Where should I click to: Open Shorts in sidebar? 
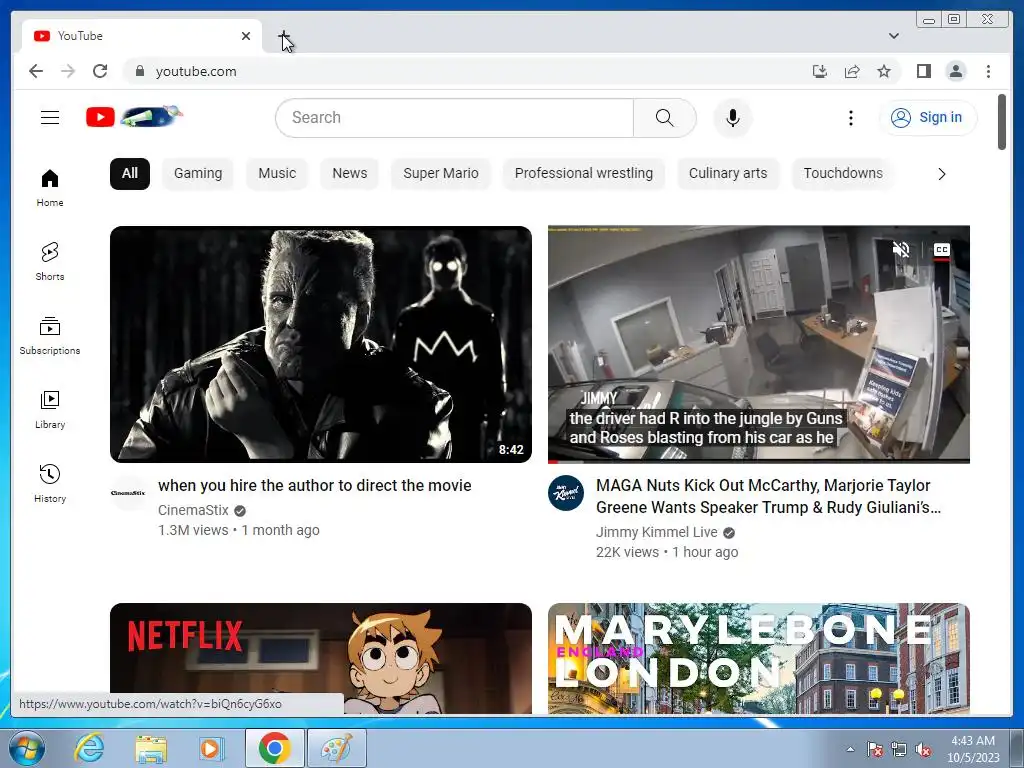[50, 262]
